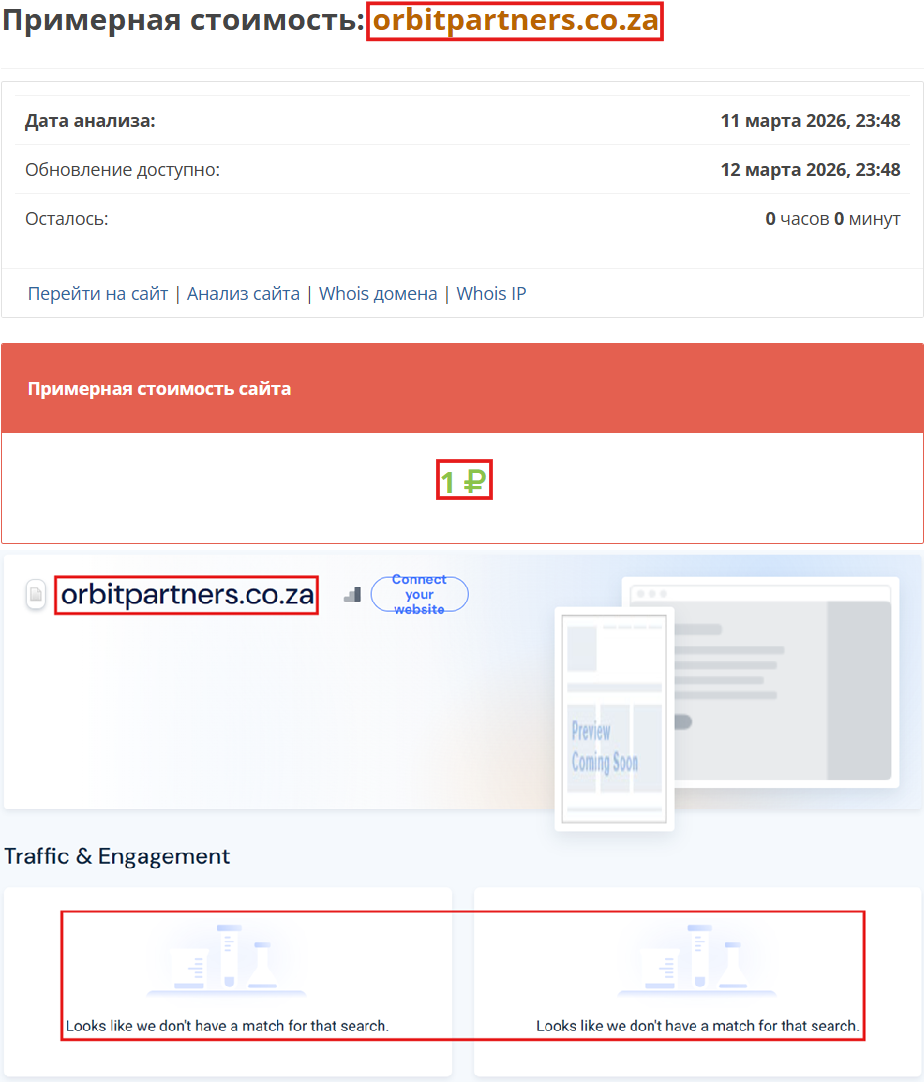Click the 1 ₽ estimated value
This screenshot has height=1082, width=924.
click(x=463, y=480)
